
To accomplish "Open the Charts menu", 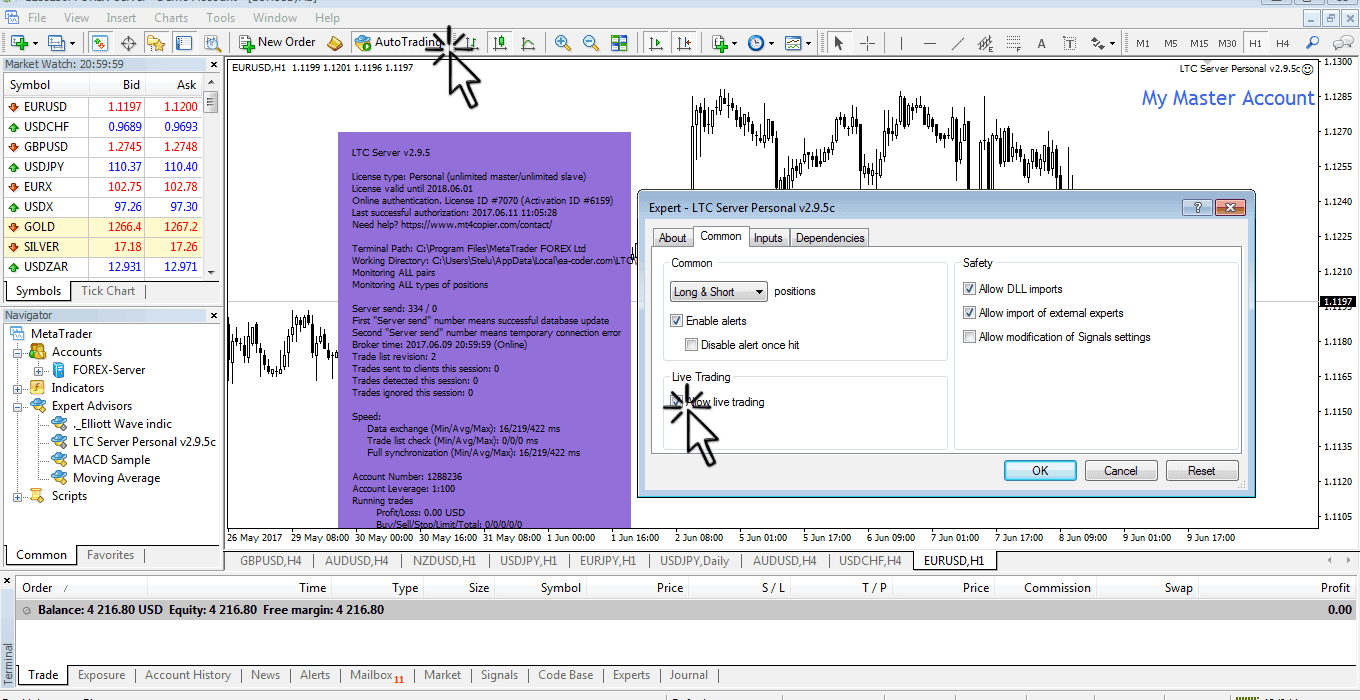I will (x=171, y=18).
